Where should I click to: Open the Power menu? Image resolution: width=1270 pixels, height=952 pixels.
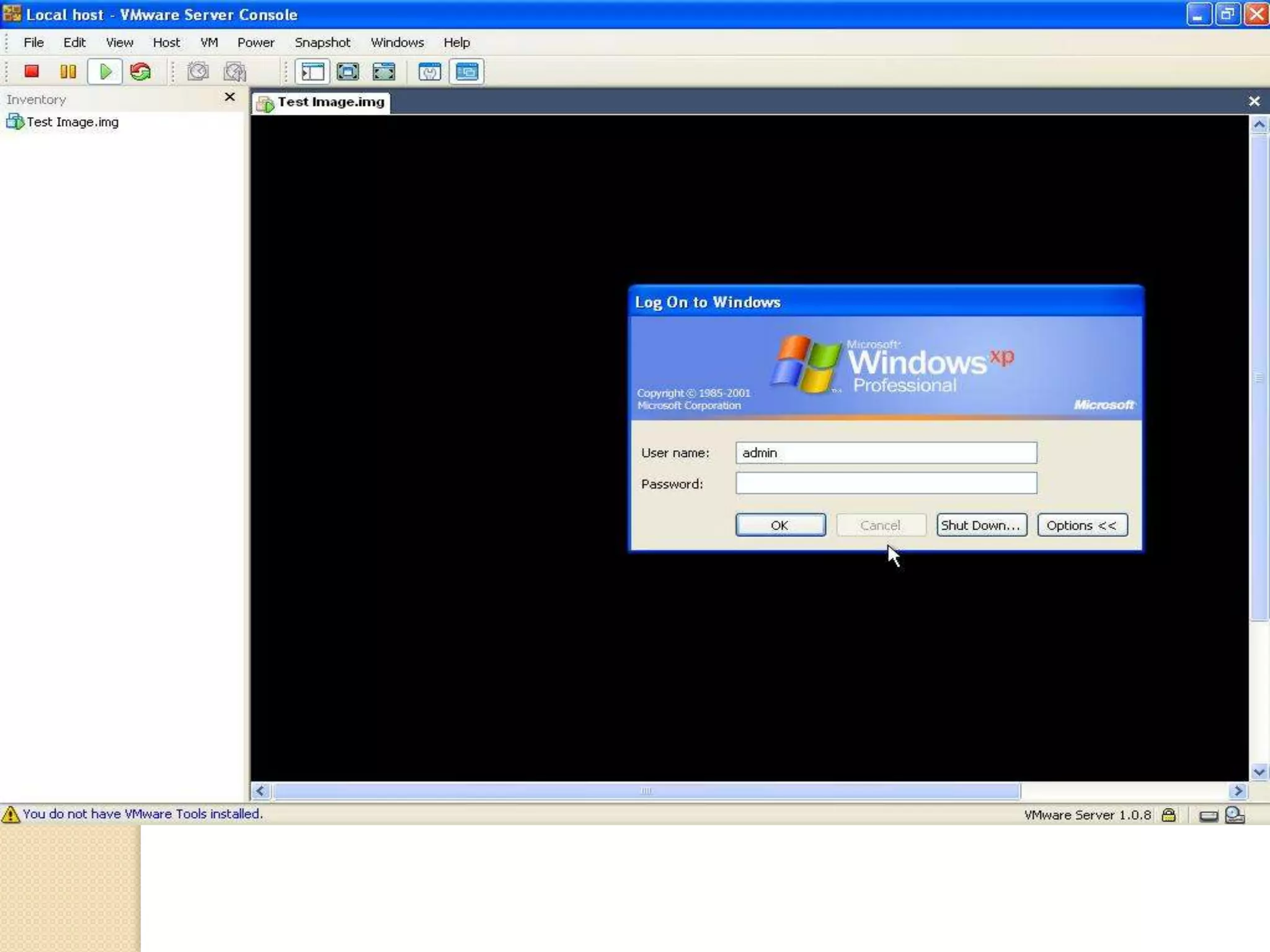pos(255,43)
